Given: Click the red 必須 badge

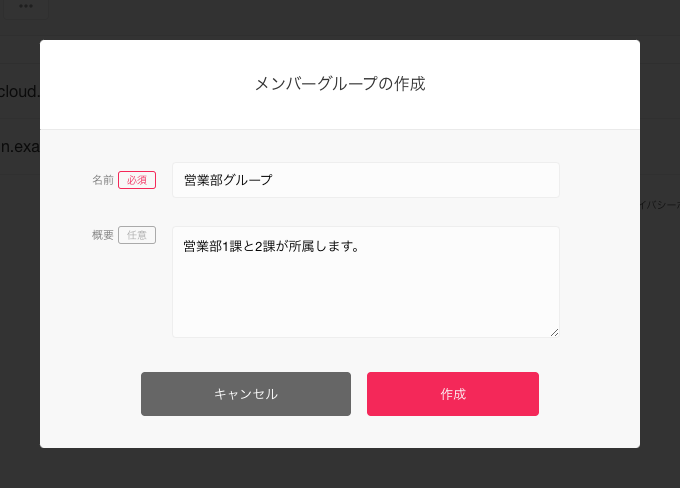Looking at the screenshot, I should pos(137,180).
